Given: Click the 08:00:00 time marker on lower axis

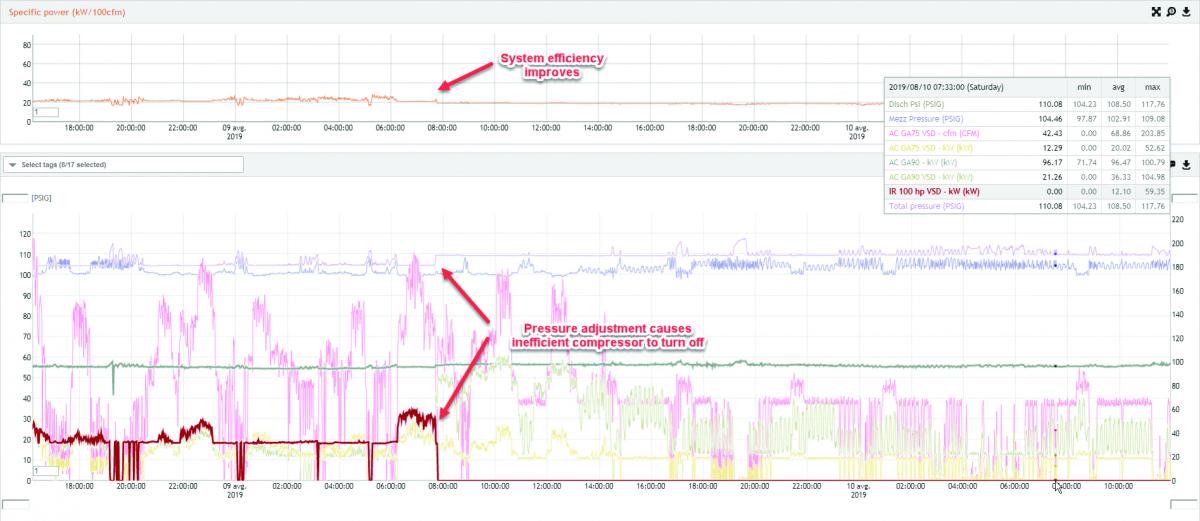Looking at the screenshot, I should coord(441,487).
